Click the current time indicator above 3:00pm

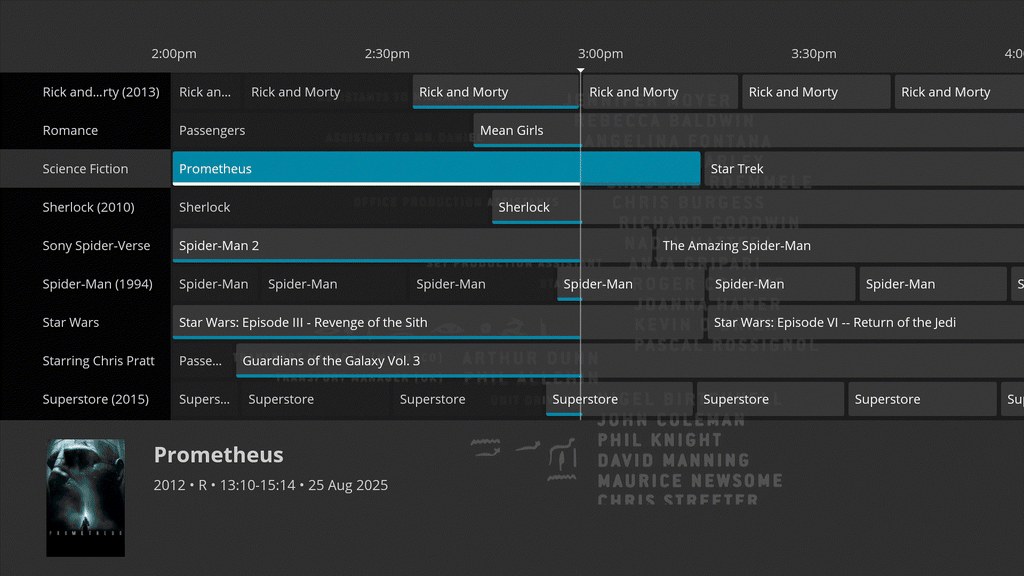point(580,71)
